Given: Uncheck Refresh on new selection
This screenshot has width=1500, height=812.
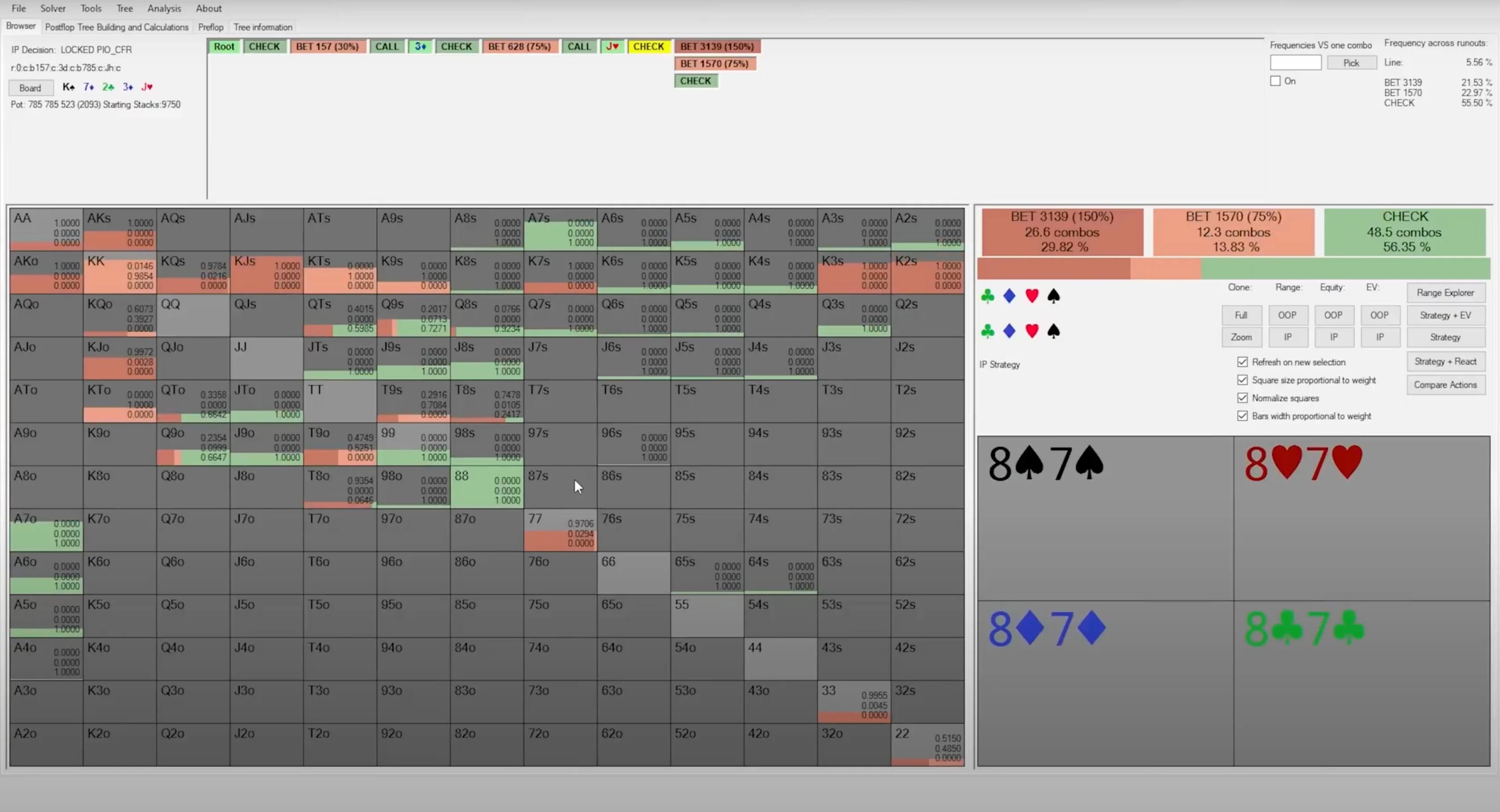Looking at the screenshot, I should pos(1242,362).
